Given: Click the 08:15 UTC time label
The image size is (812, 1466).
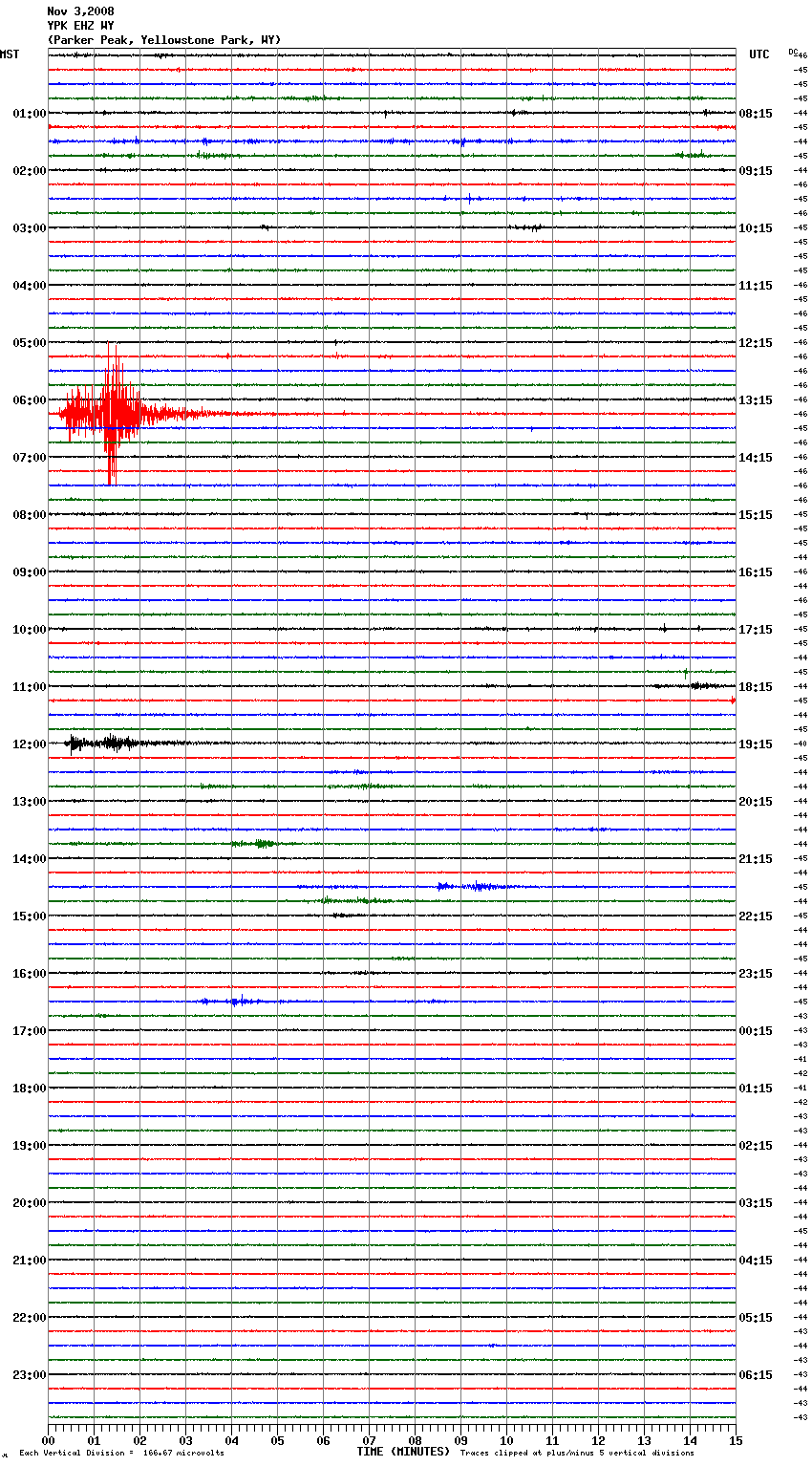Looking at the screenshot, I should 756,114.
